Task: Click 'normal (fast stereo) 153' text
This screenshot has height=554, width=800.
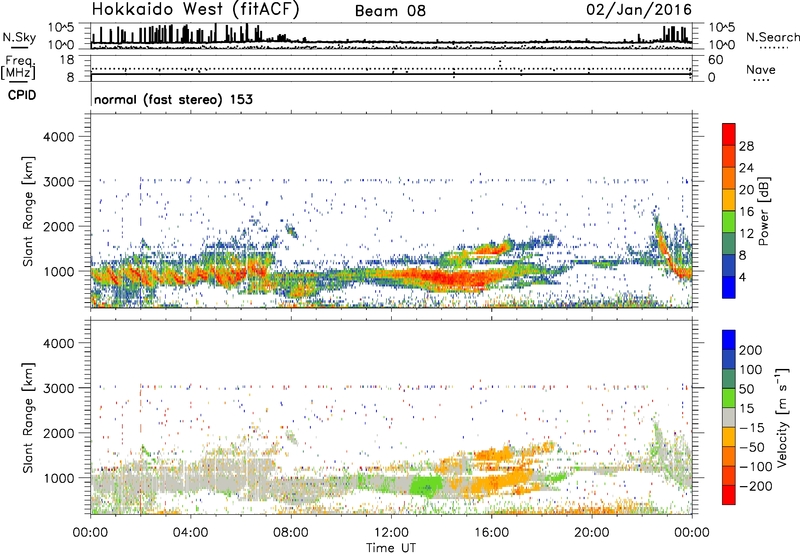Action: 173,99
